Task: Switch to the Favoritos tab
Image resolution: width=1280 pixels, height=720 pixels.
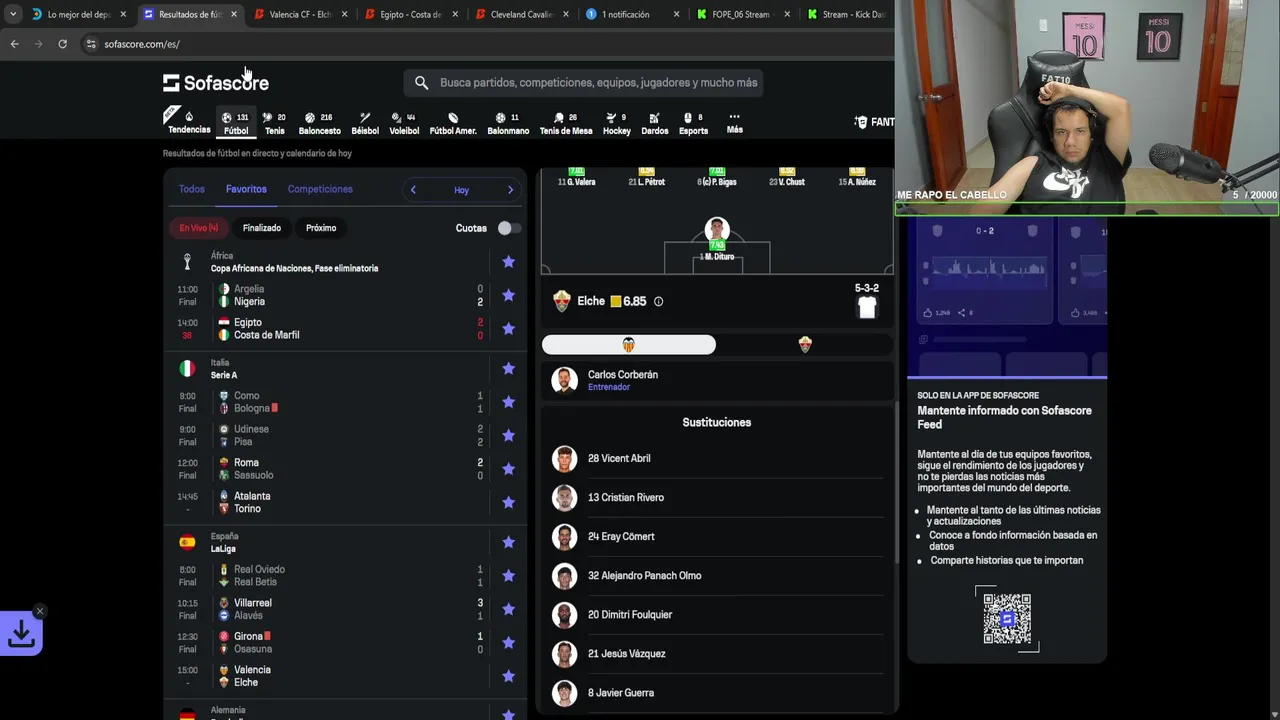Action: (246, 189)
